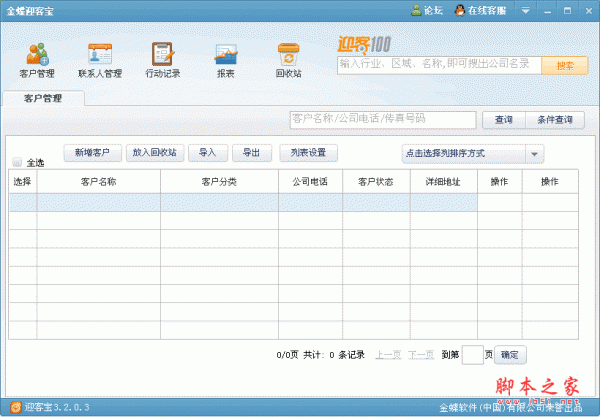The image size is (600, 417).
Task: Open the 客户管理 customer management icon
Action: pyautogui.click(x=38, y=54)
